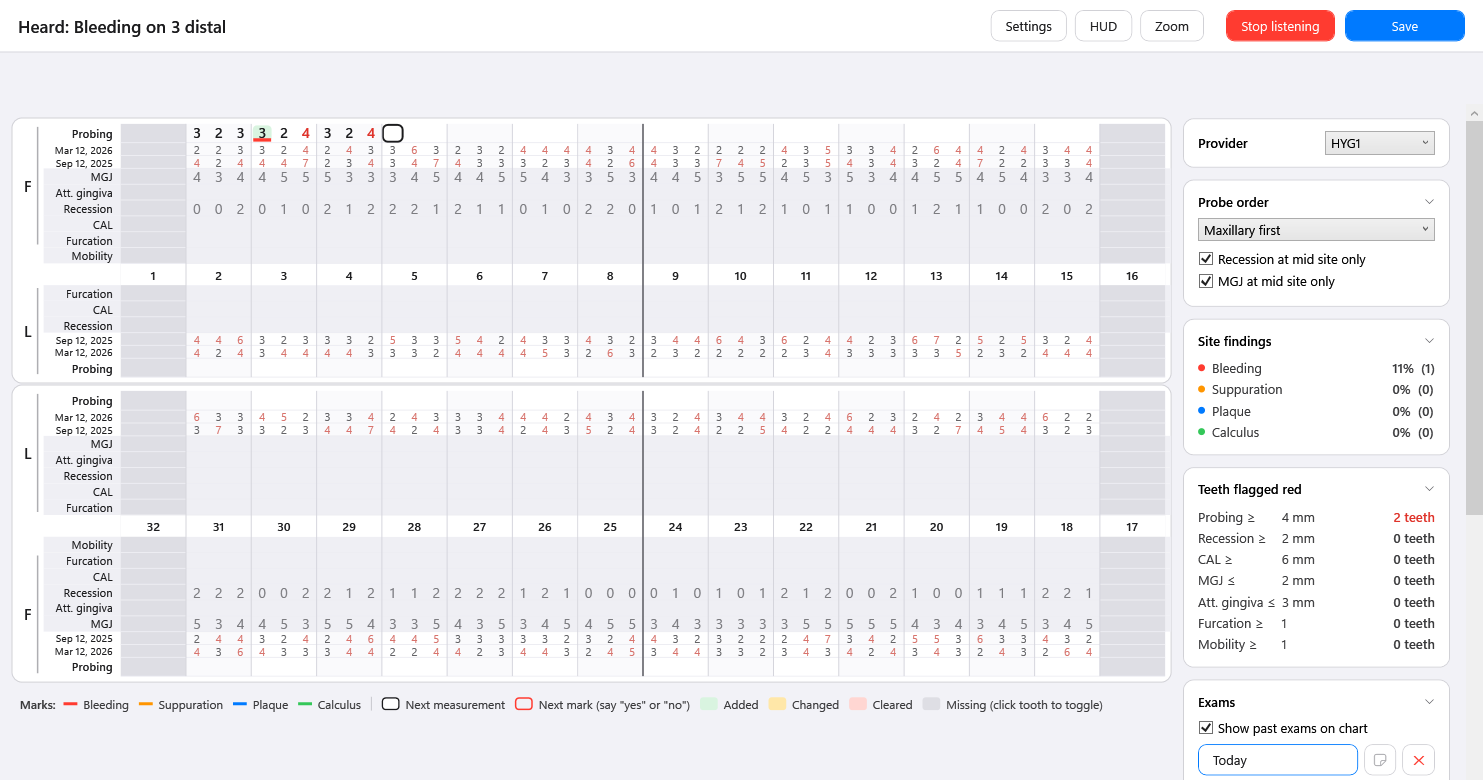Click the red Bleeding dot in Site findings
1484x780 pixels.
(1202, 369)
